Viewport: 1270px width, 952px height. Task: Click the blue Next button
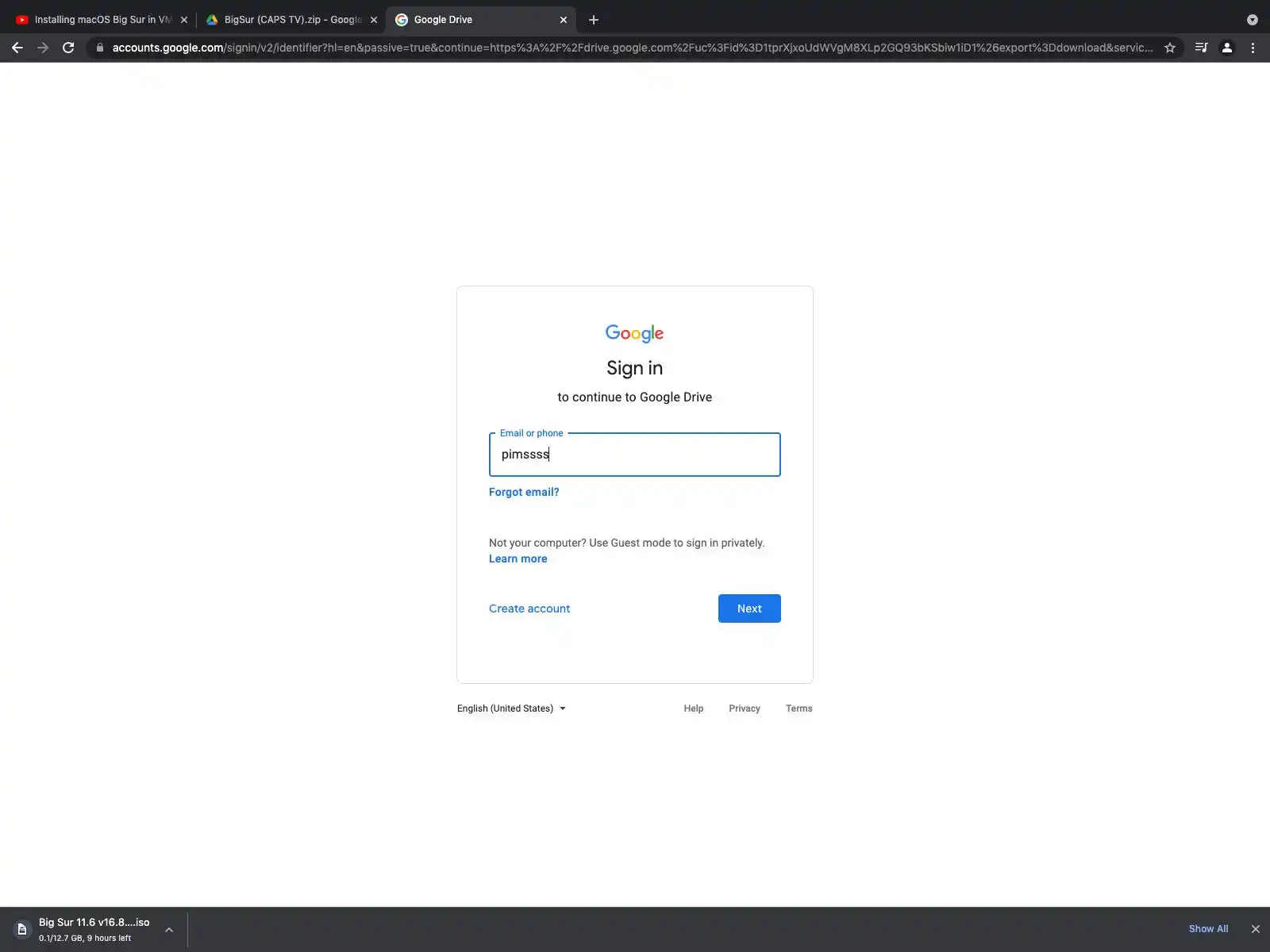pyautogui.click(x=749, y=608)
